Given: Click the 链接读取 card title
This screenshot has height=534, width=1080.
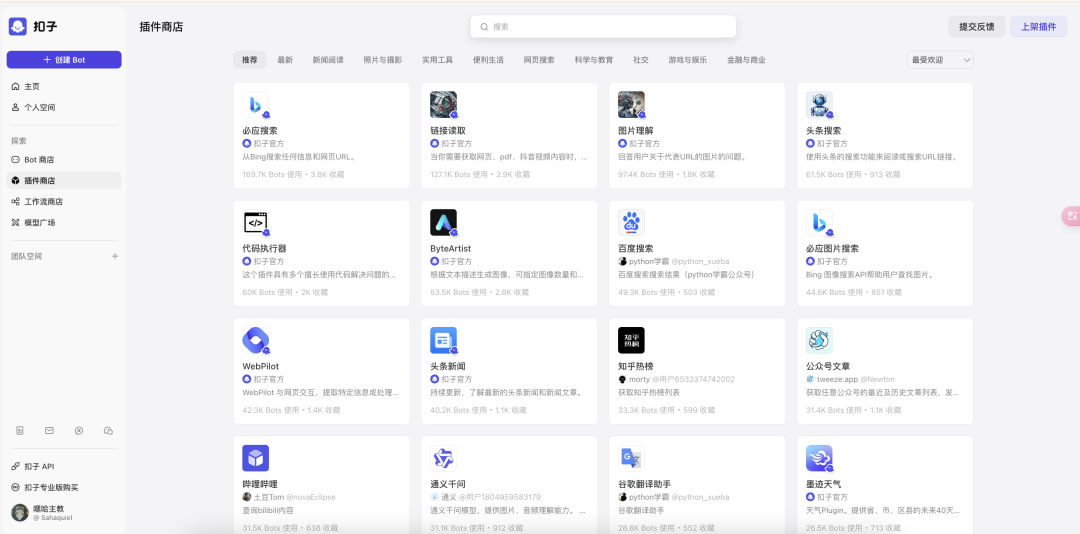Looking at the screenshot, I should pos(448,131).
